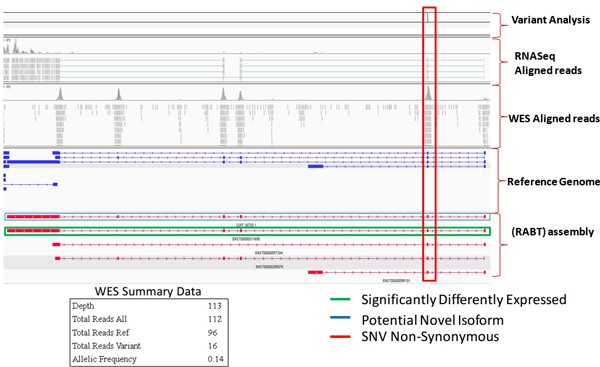Click the WES coverage peak at the variant site
The width and height of the screenshot is (600, 367).
(x=428, y=94)
